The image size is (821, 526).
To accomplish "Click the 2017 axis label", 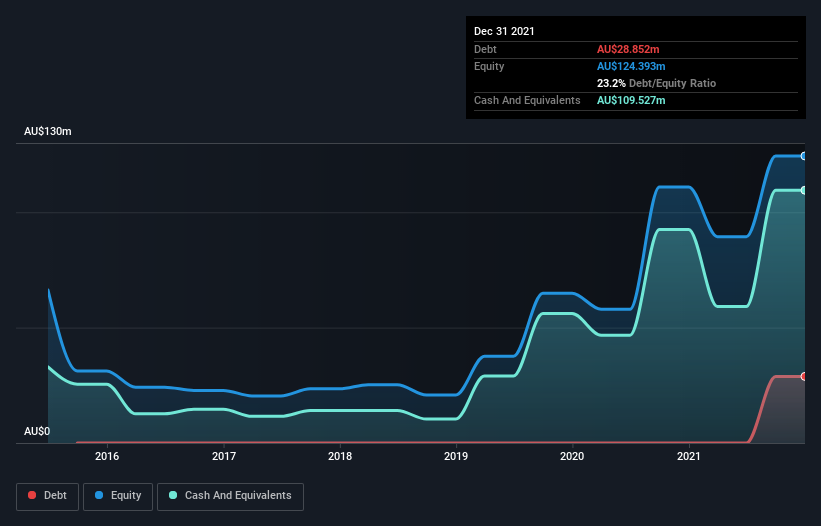I will [x=224, y=456].
